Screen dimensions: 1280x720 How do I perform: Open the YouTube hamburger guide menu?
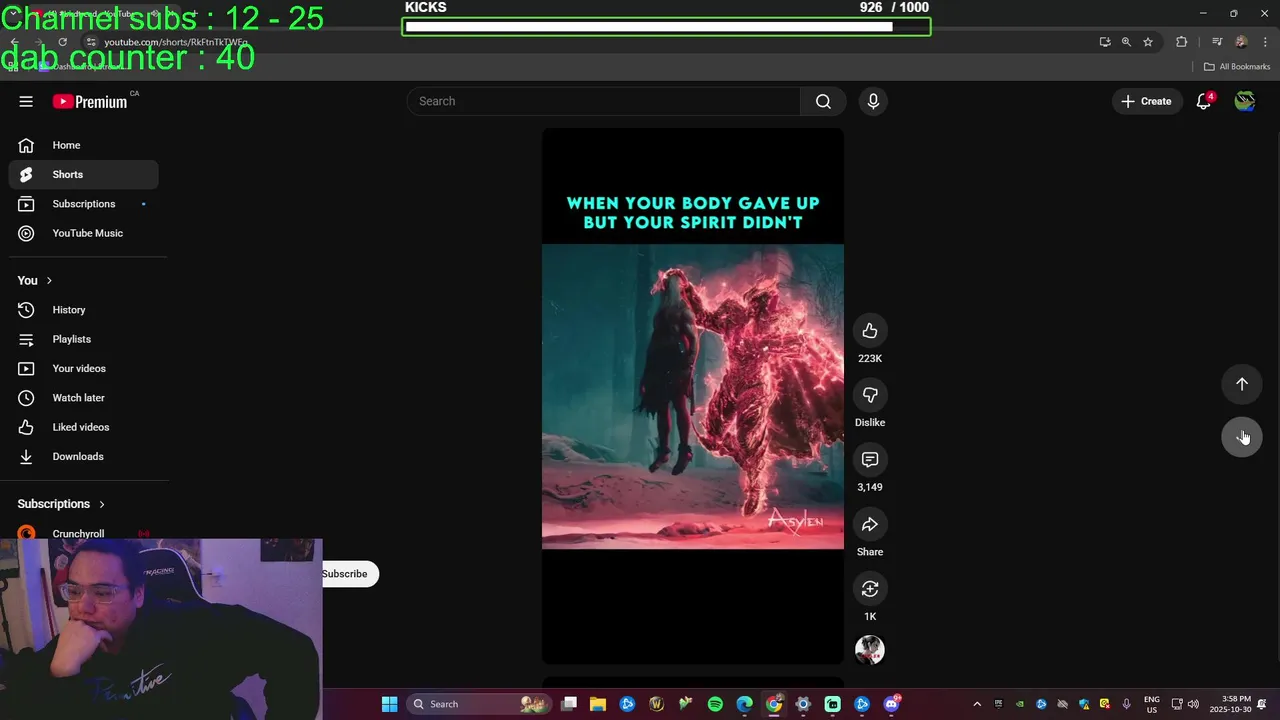point(26,101)
